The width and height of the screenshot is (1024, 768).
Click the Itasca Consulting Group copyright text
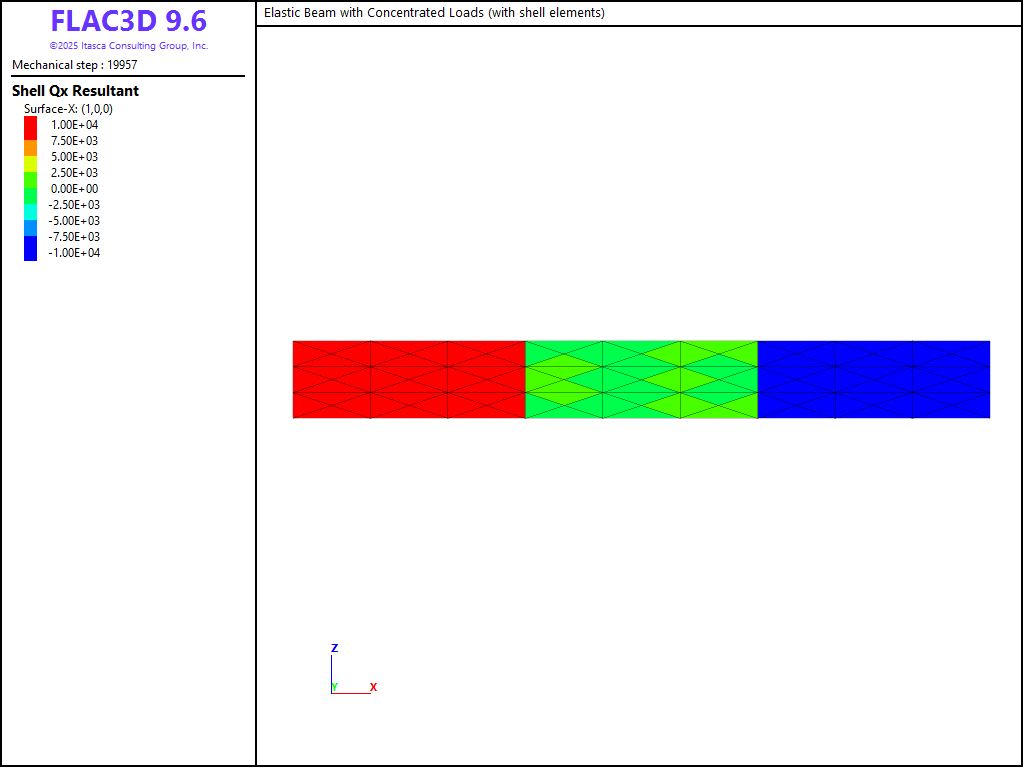tap(128, 46)
